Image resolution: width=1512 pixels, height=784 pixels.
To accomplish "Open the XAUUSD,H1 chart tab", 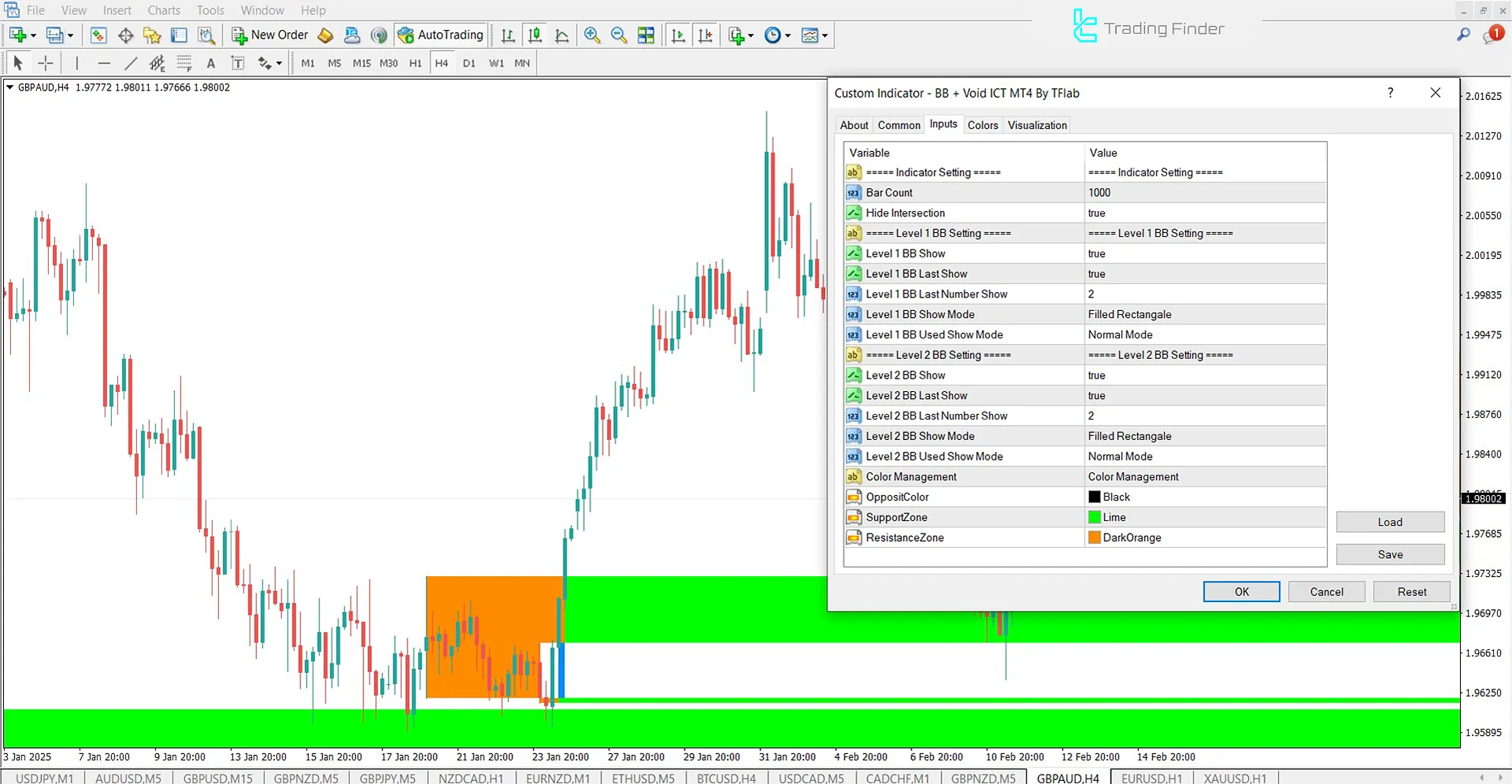I will 1234,778.
